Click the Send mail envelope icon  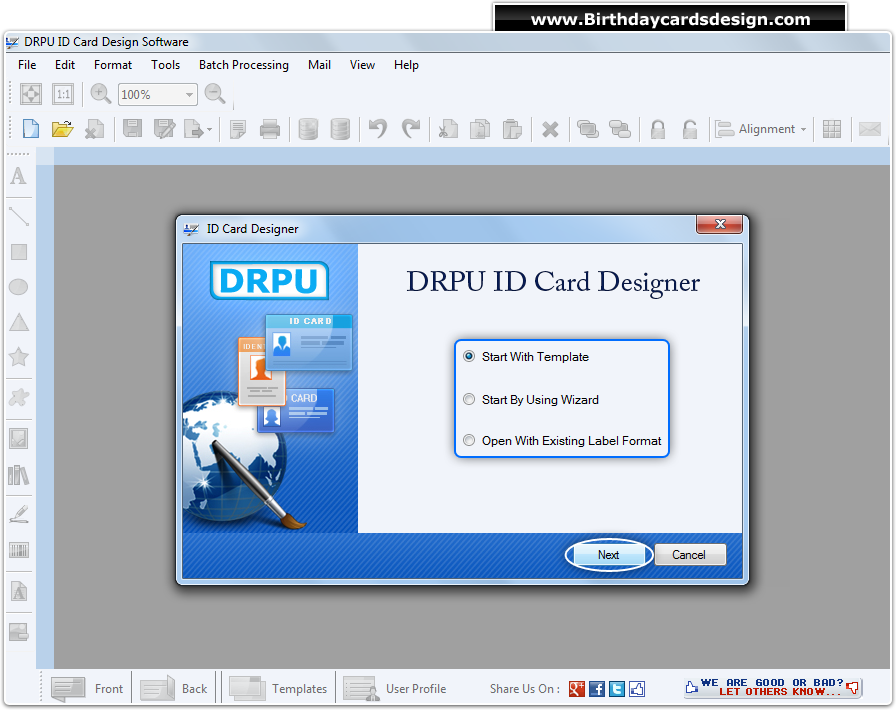(x=870, y=129)
